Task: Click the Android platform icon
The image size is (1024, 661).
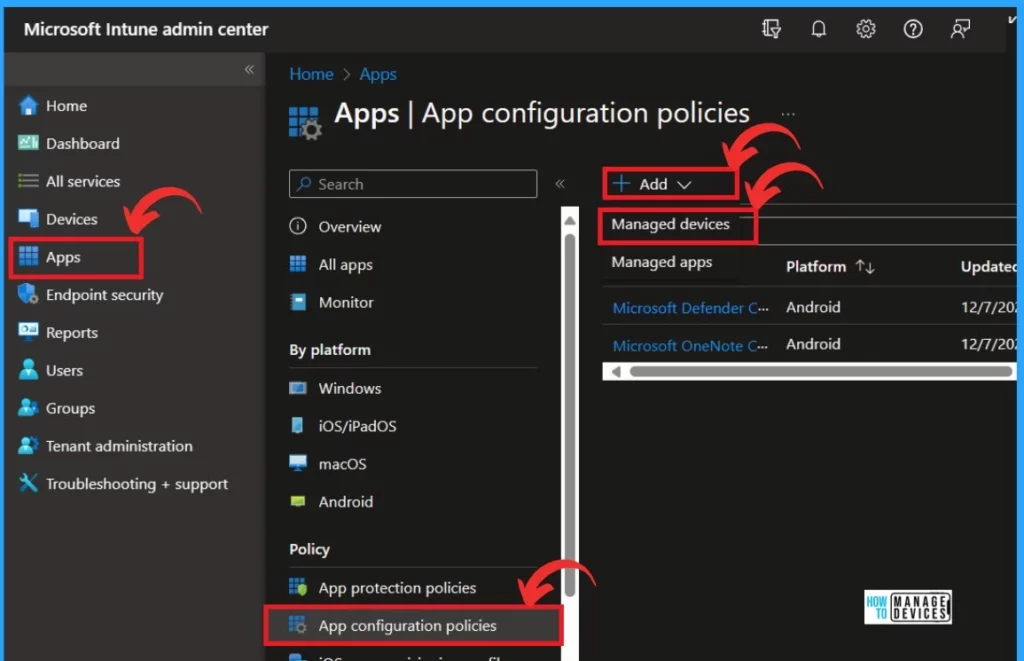Action: coord(298,501)
